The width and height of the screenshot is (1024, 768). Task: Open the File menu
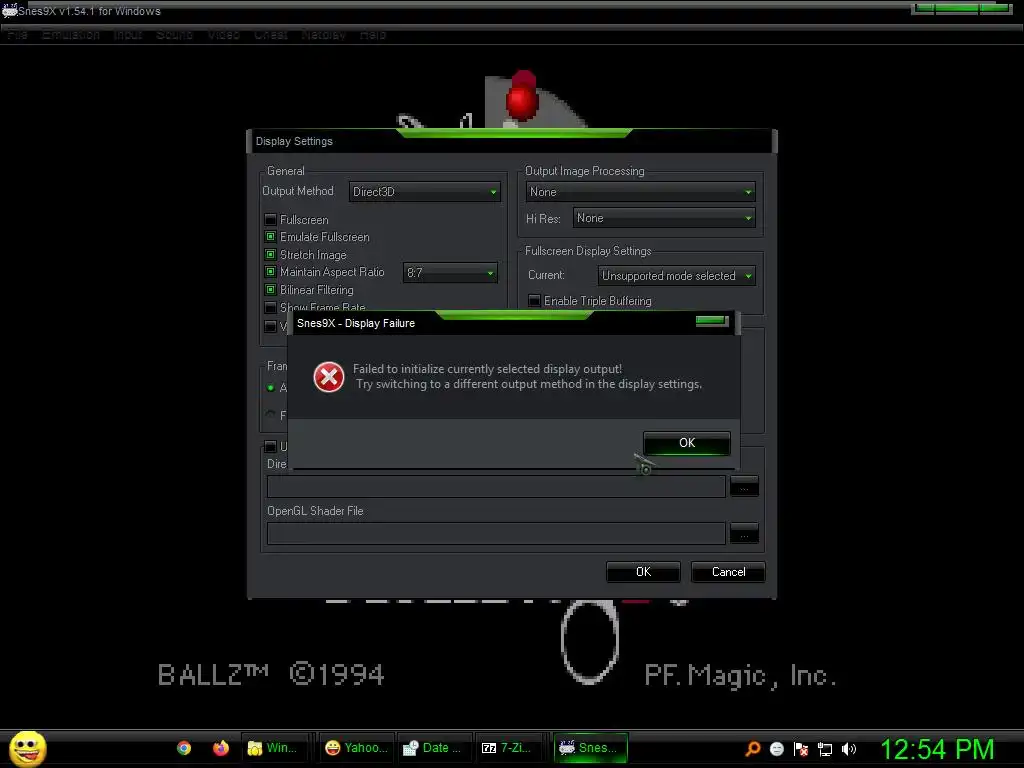pyautogui.click(x=18, y=34)
